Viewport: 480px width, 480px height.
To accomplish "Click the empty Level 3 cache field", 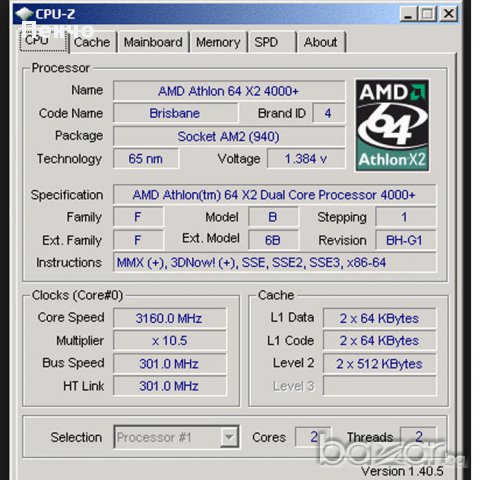I will point(379,386).
